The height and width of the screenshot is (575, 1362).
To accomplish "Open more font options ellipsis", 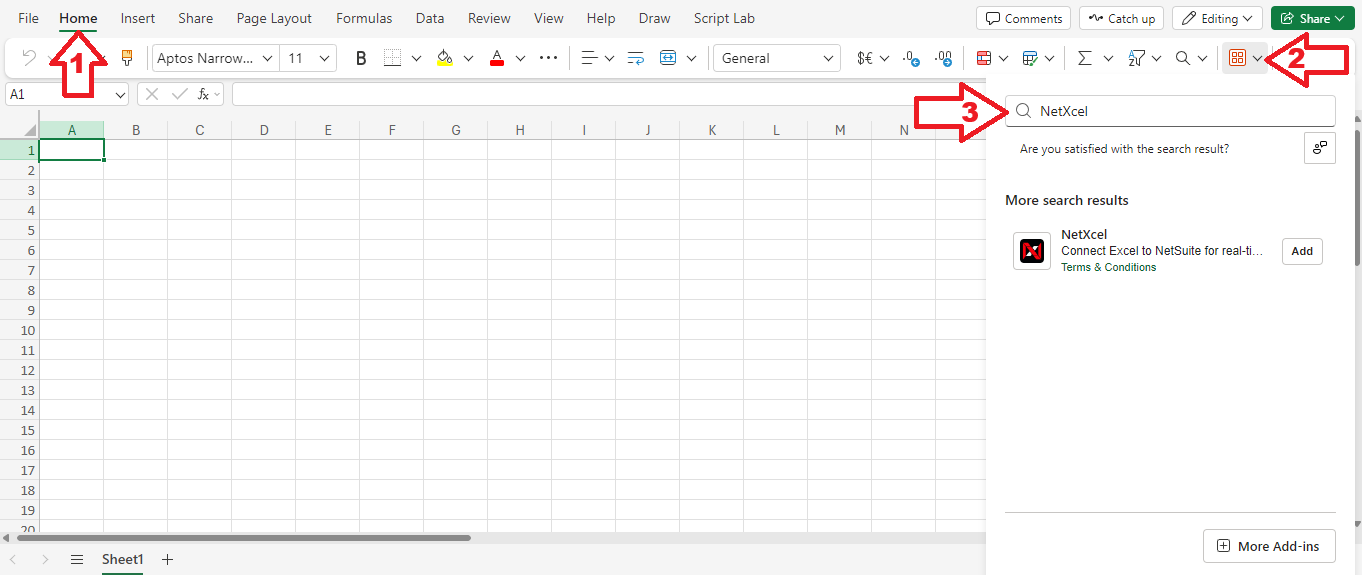I will (x=548, y=58).
